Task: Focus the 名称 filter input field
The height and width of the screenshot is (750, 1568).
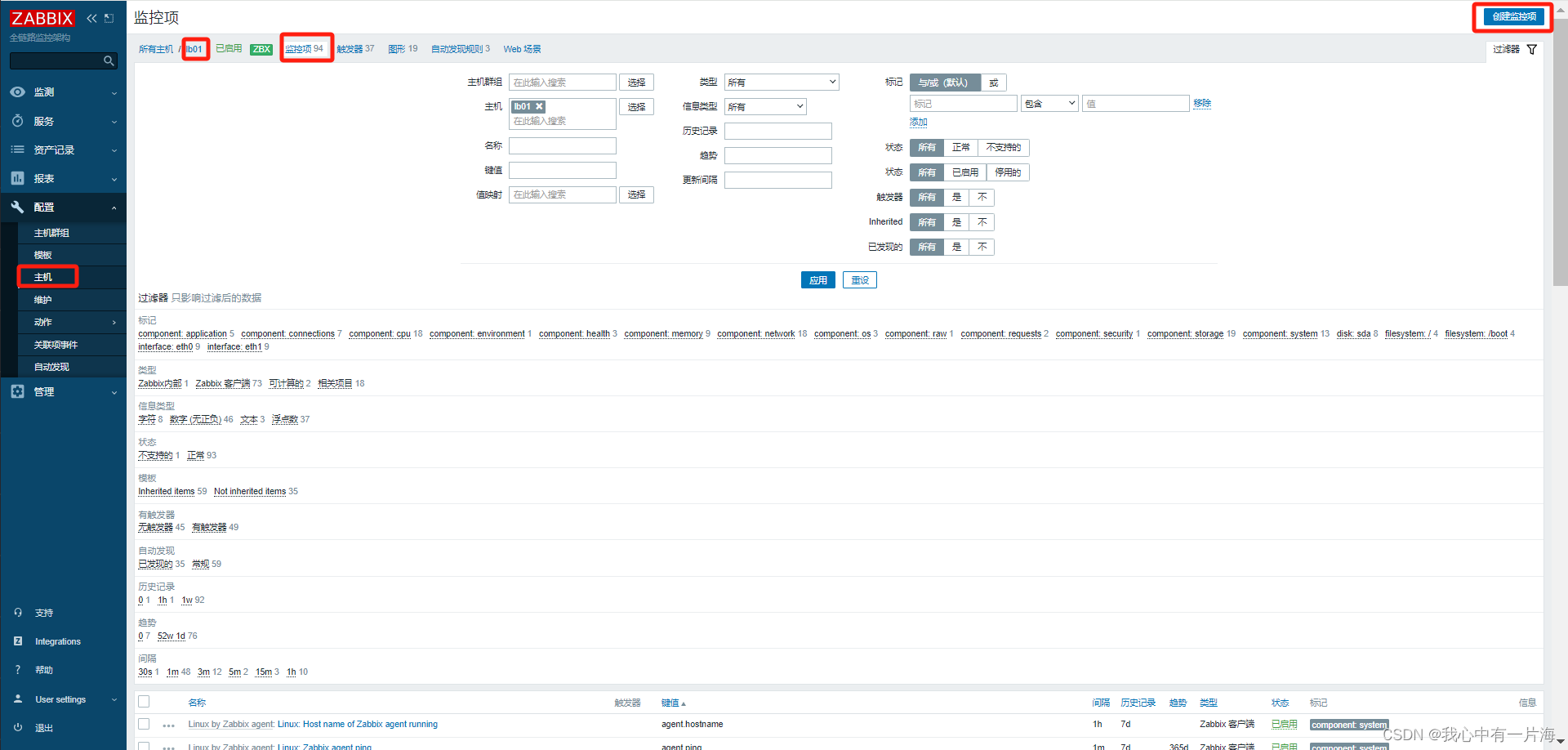Action: 562,146
